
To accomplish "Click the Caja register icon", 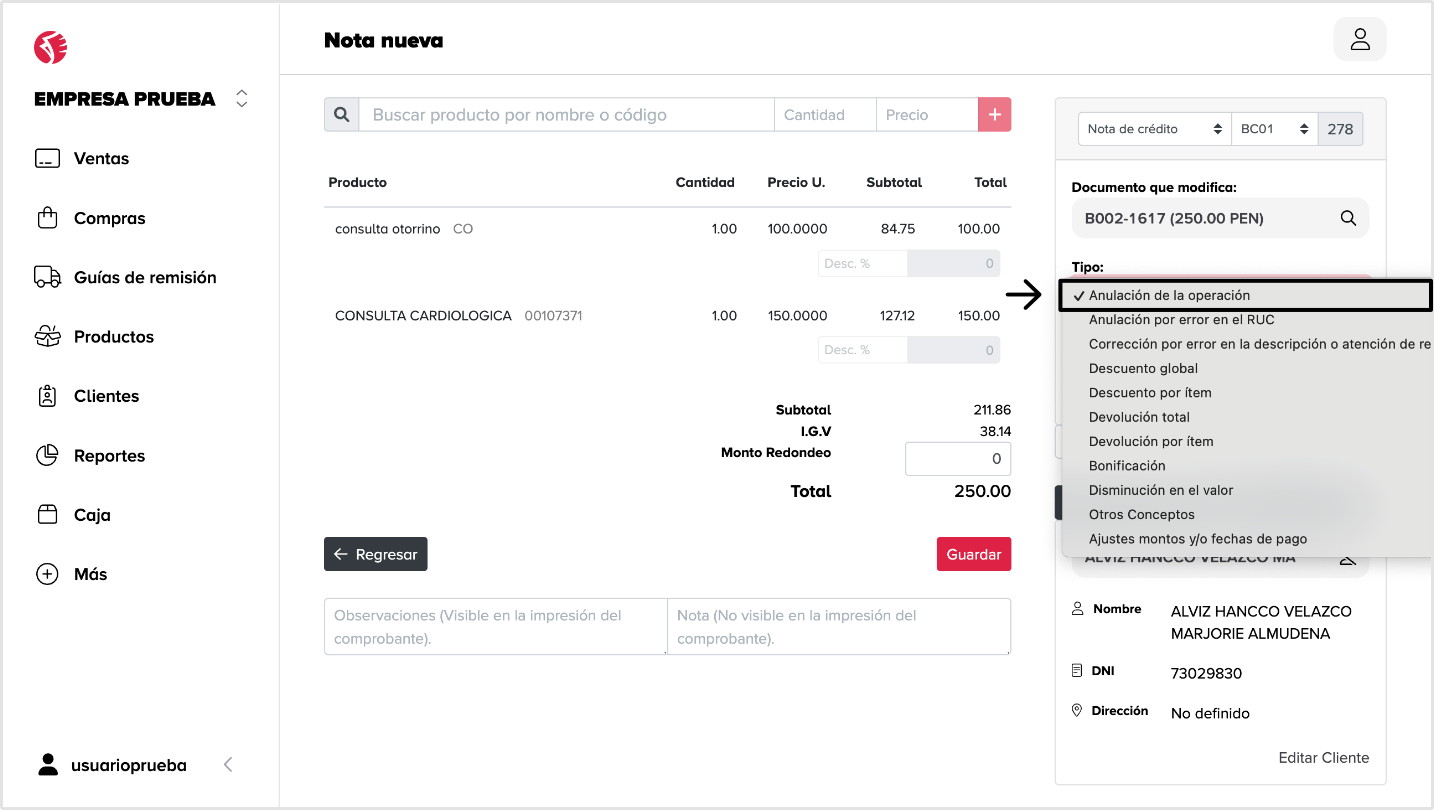I will point(47,515).
